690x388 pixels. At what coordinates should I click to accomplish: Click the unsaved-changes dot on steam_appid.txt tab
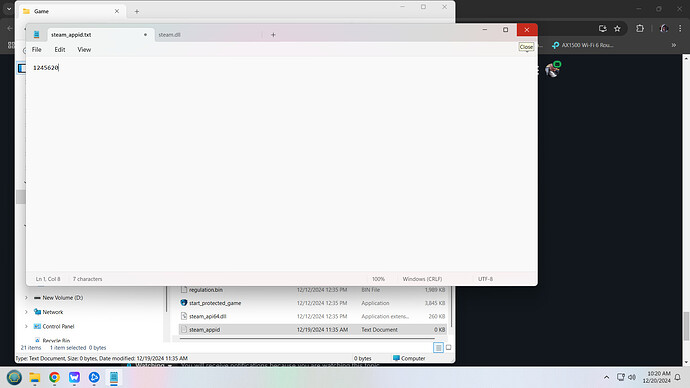(x=145, y=35)
